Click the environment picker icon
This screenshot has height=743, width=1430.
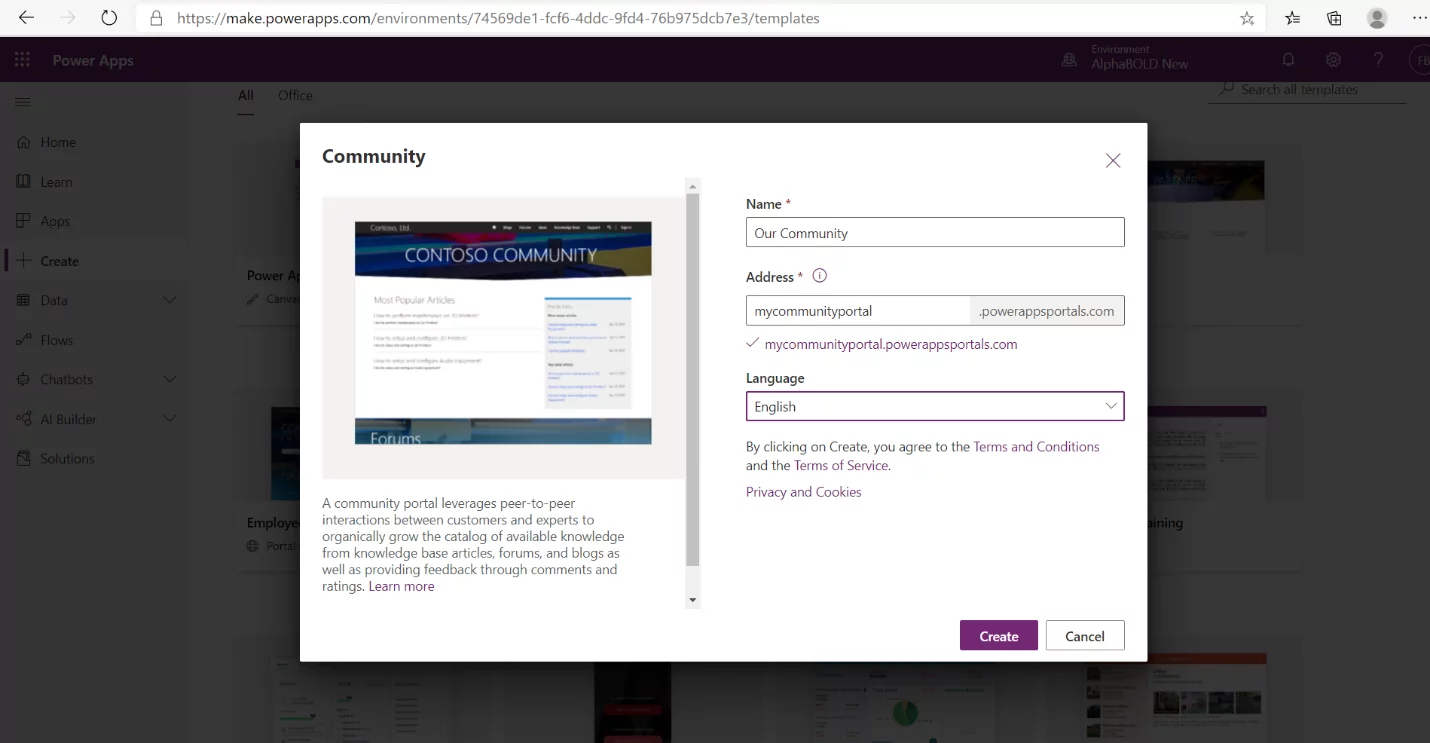(1070, 61)
